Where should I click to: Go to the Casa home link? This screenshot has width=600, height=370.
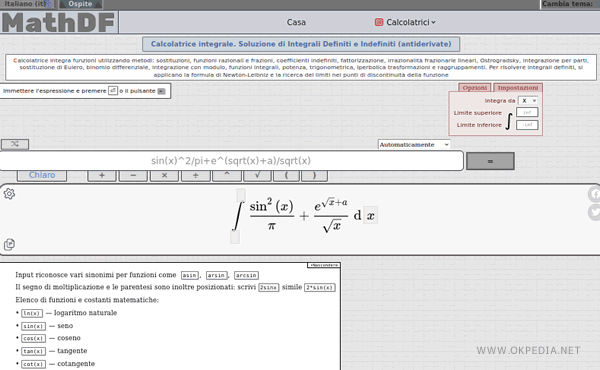click(x=296, y=22)
